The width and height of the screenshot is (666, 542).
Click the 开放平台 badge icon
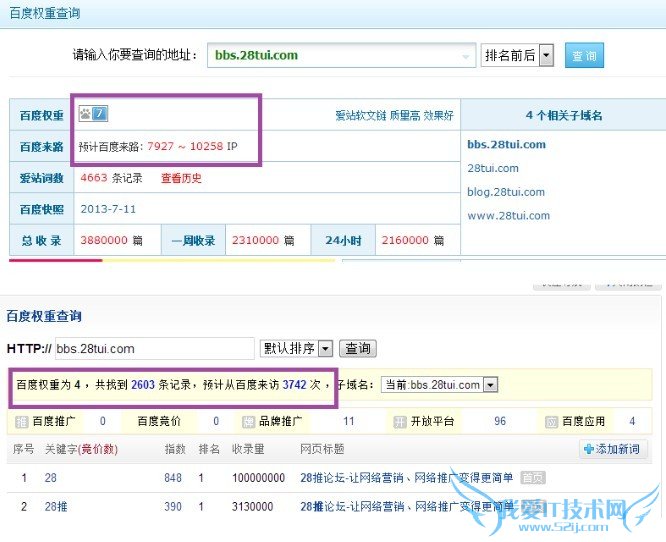[x=400, y=422]
